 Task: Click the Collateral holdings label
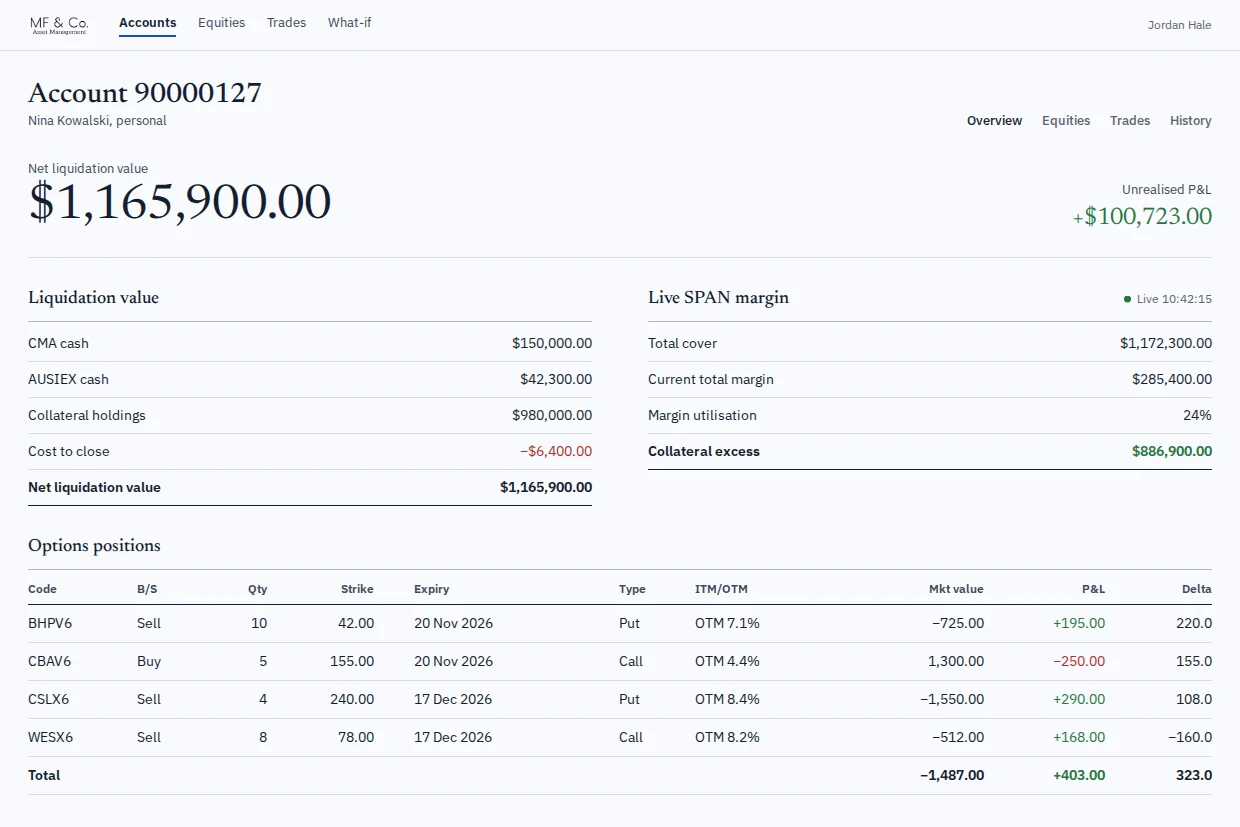[87, 415]
